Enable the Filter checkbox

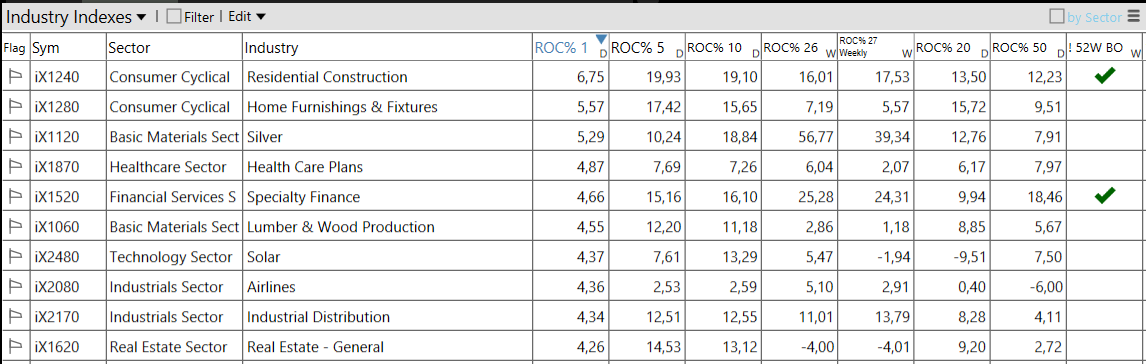coord(174,16)
